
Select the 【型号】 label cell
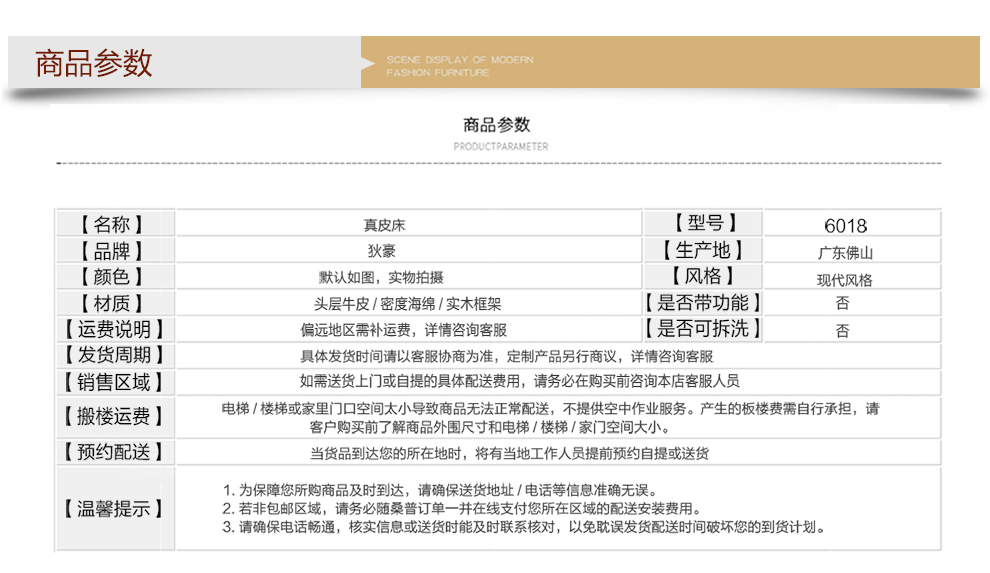tap(703, 223)
